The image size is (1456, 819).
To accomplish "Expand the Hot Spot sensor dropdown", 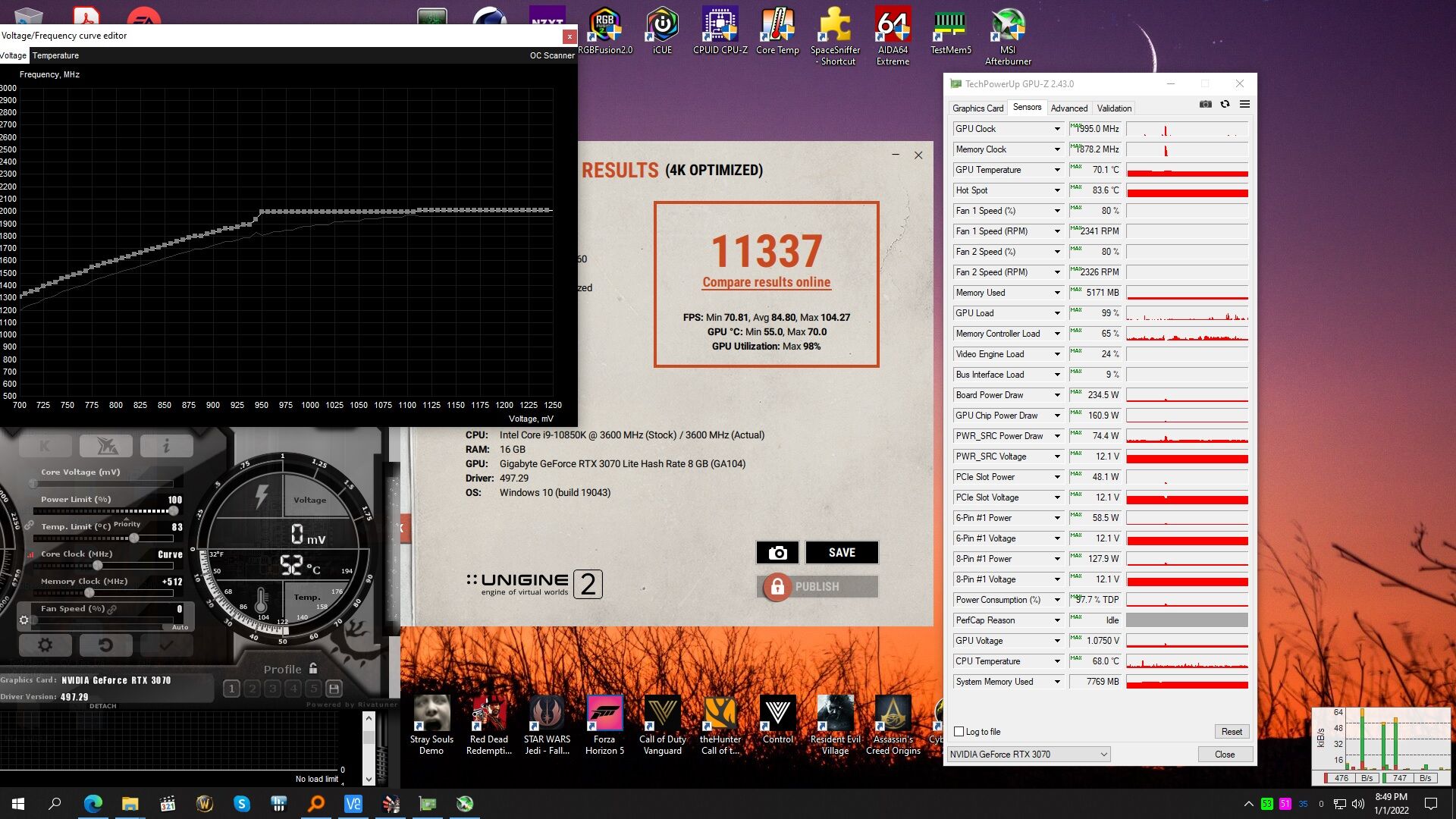I will pos(1057,190).
